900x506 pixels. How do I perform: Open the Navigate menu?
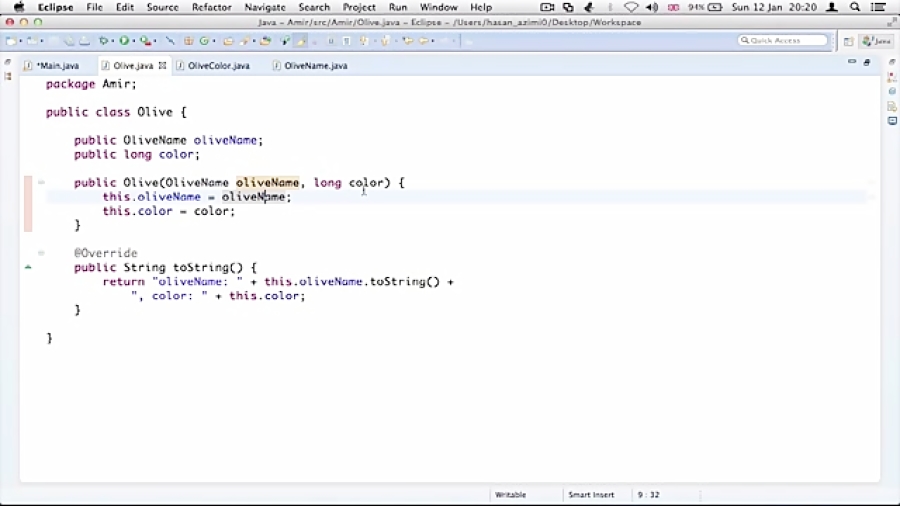(x=265, y=7)
